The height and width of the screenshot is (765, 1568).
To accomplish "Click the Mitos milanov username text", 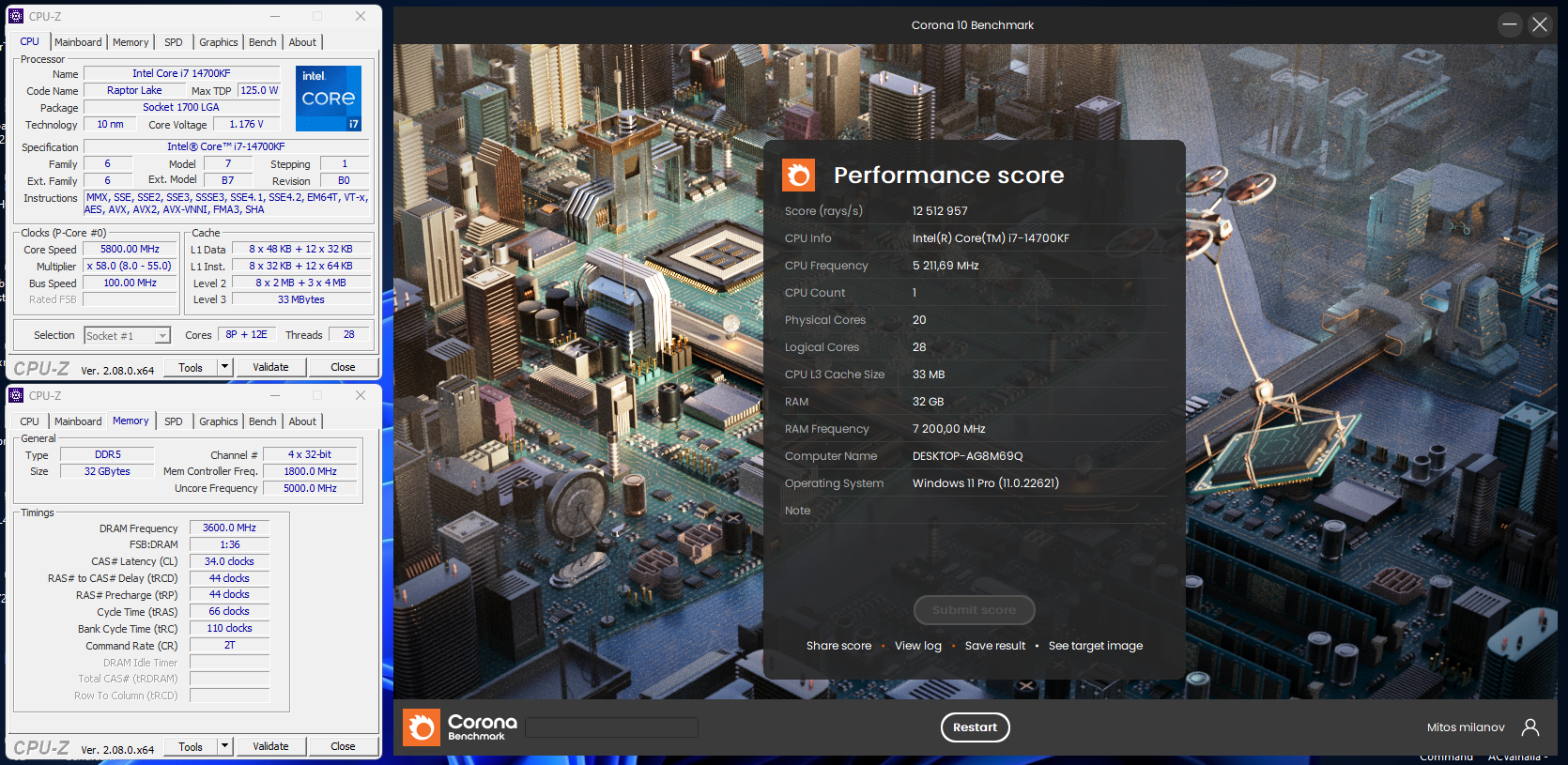I will [1466, 727].
